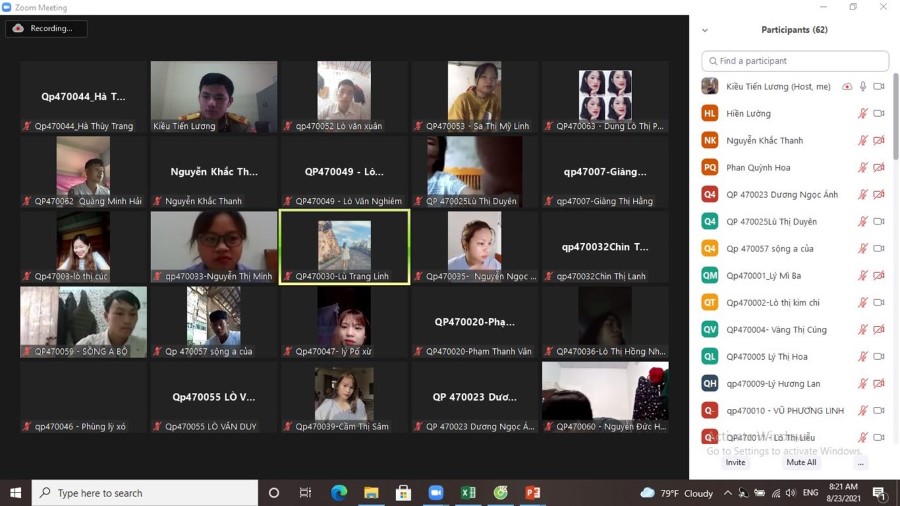Click video-off icon for Qp470001_Lý Mí Ba
The height and width of the screenshot is (506, 900).
tap(879, 275)
